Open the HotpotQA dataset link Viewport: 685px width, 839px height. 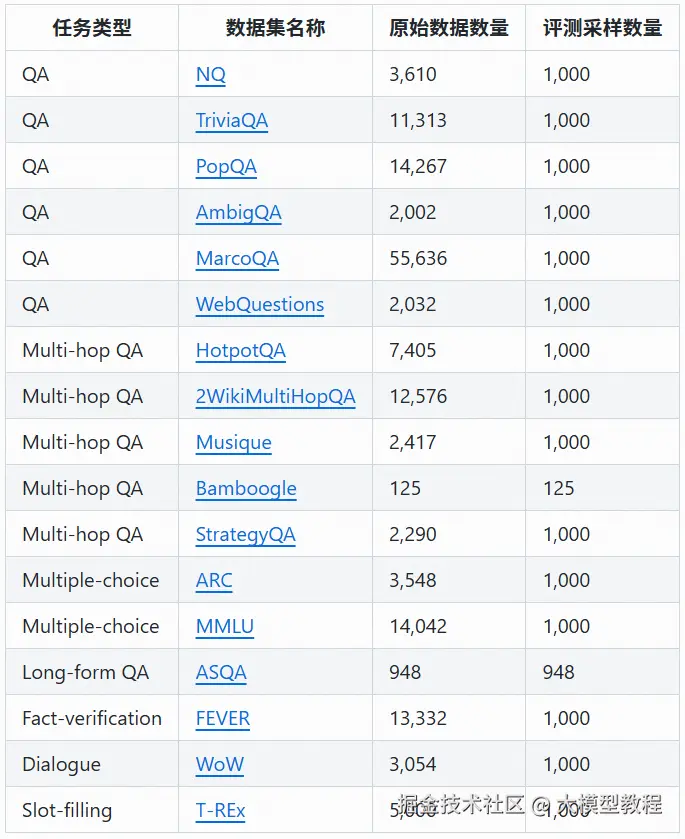pyautogui.click(x=241, y=351)
